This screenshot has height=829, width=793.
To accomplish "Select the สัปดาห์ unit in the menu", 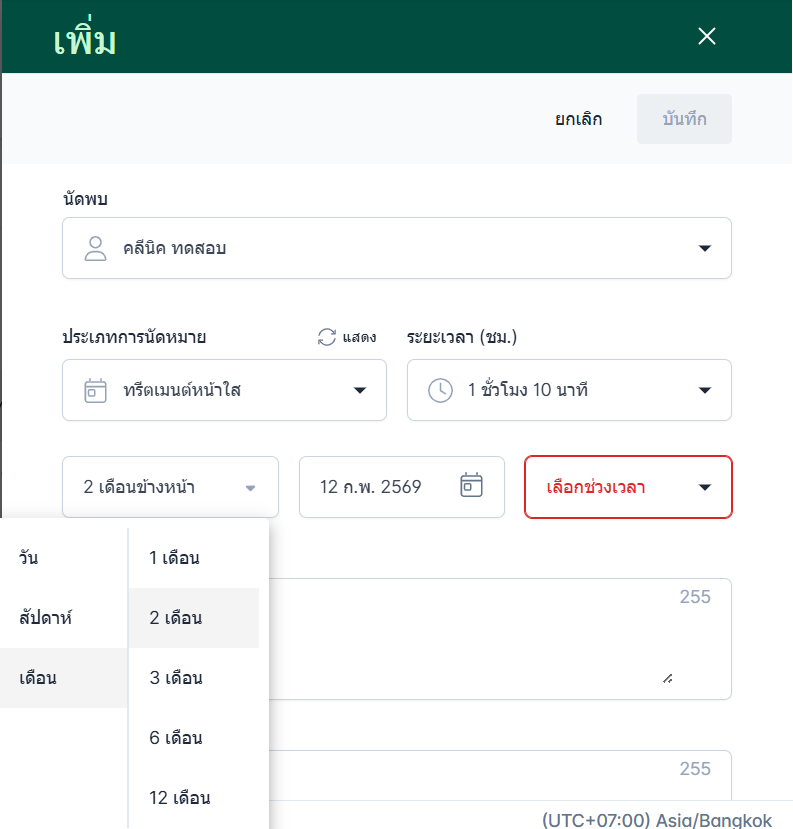I will coord(45,618).
